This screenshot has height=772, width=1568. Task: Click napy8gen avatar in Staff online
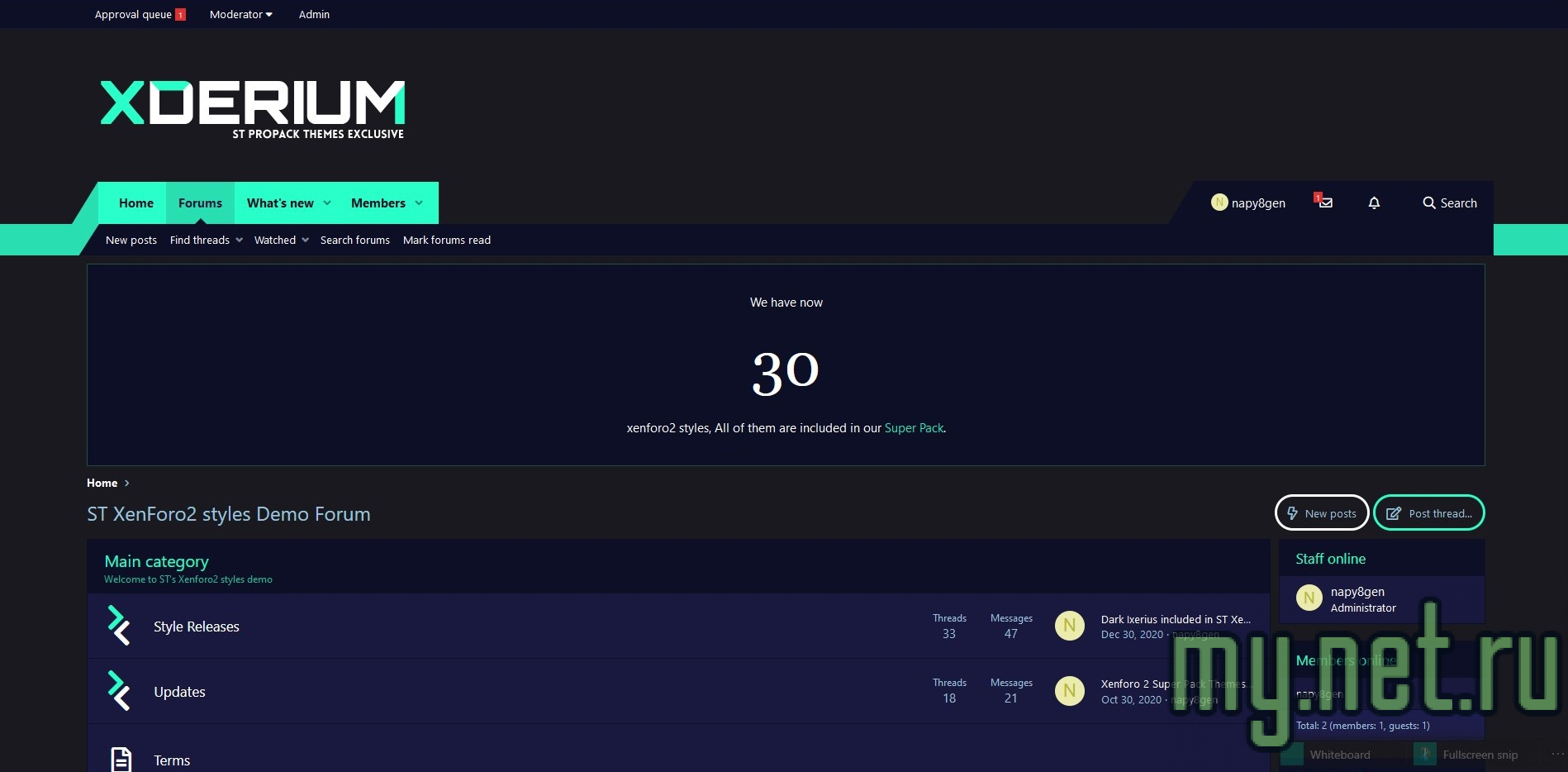pyautogui.click(x=1309, y=598)
